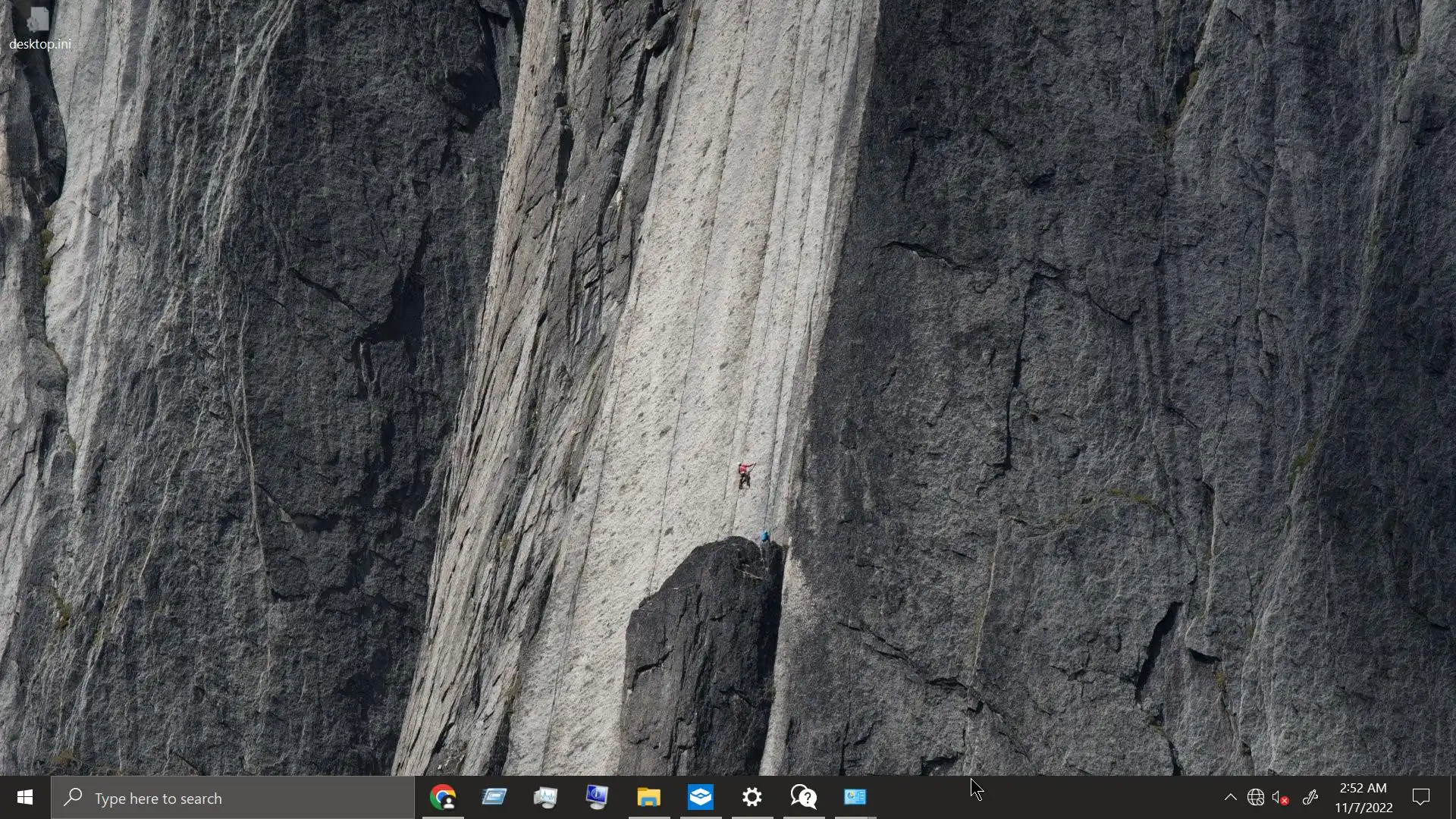The width and height of the screenshot is (1456, 819).
Task: Click the muted speaker volume icon
Action: point(1281,797)
